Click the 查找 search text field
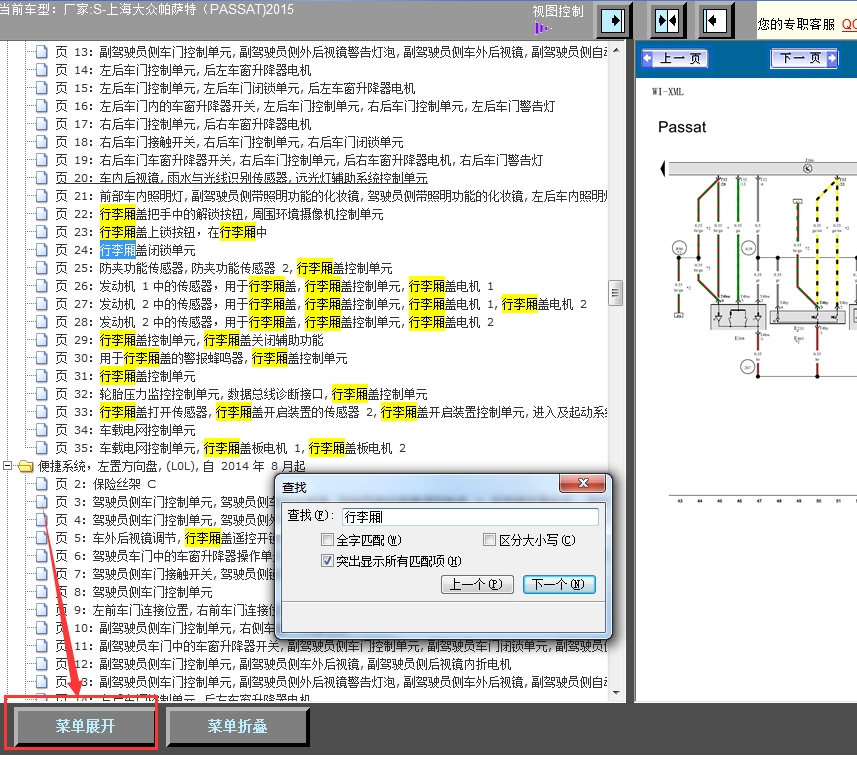This screenshot has height=761, width=857. click(x=469, y=517)
